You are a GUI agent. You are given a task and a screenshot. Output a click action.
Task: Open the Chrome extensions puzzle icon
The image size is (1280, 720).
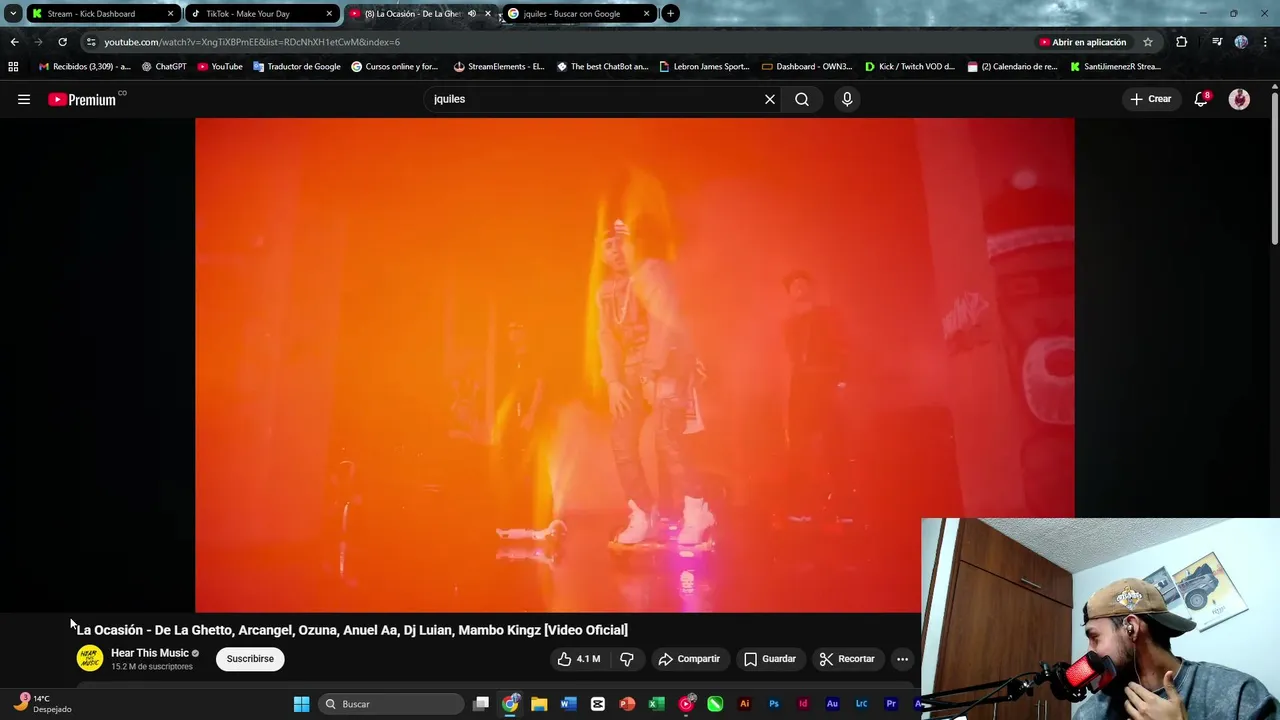1181,42
